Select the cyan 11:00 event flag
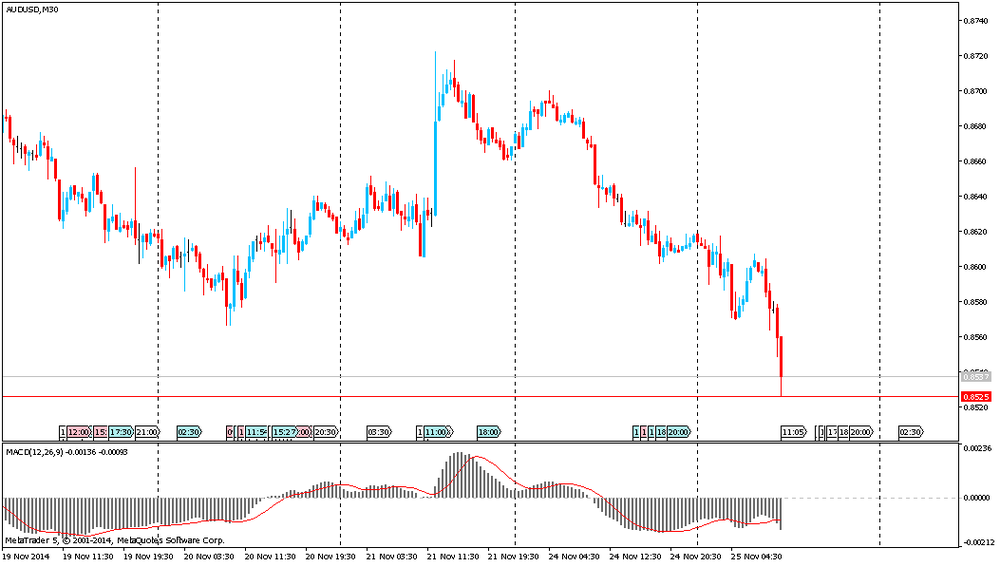 coord(436,432)
